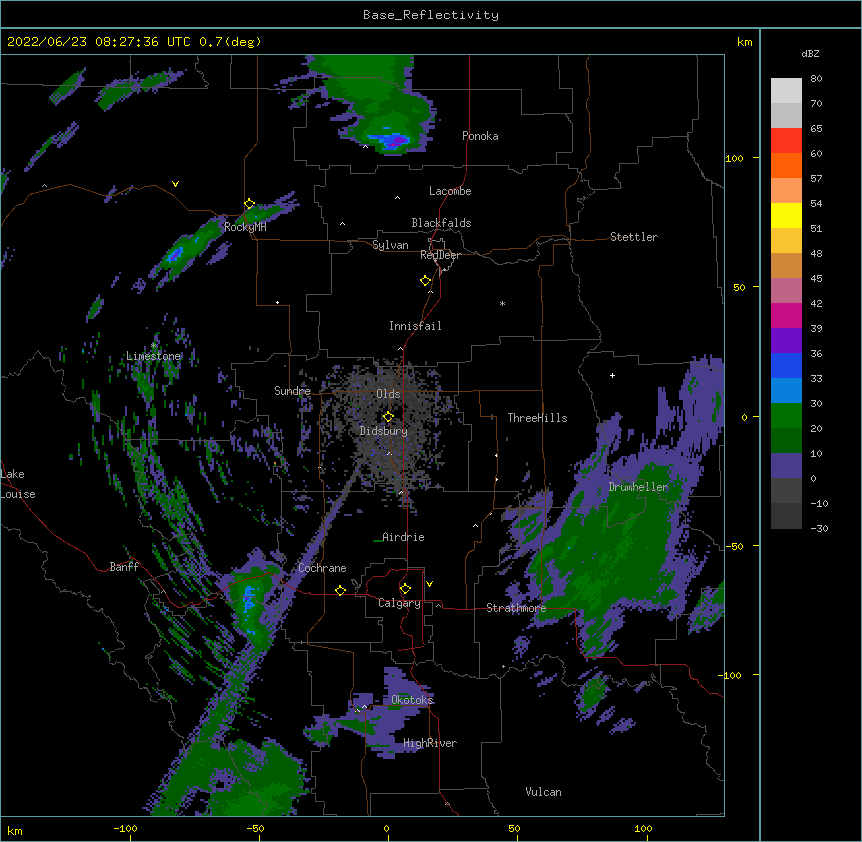862x842 pixels.
Task: Click the yellow diamond marker between Olds and Didsbury
Action: pyautogui.click(x=388, y=416)
